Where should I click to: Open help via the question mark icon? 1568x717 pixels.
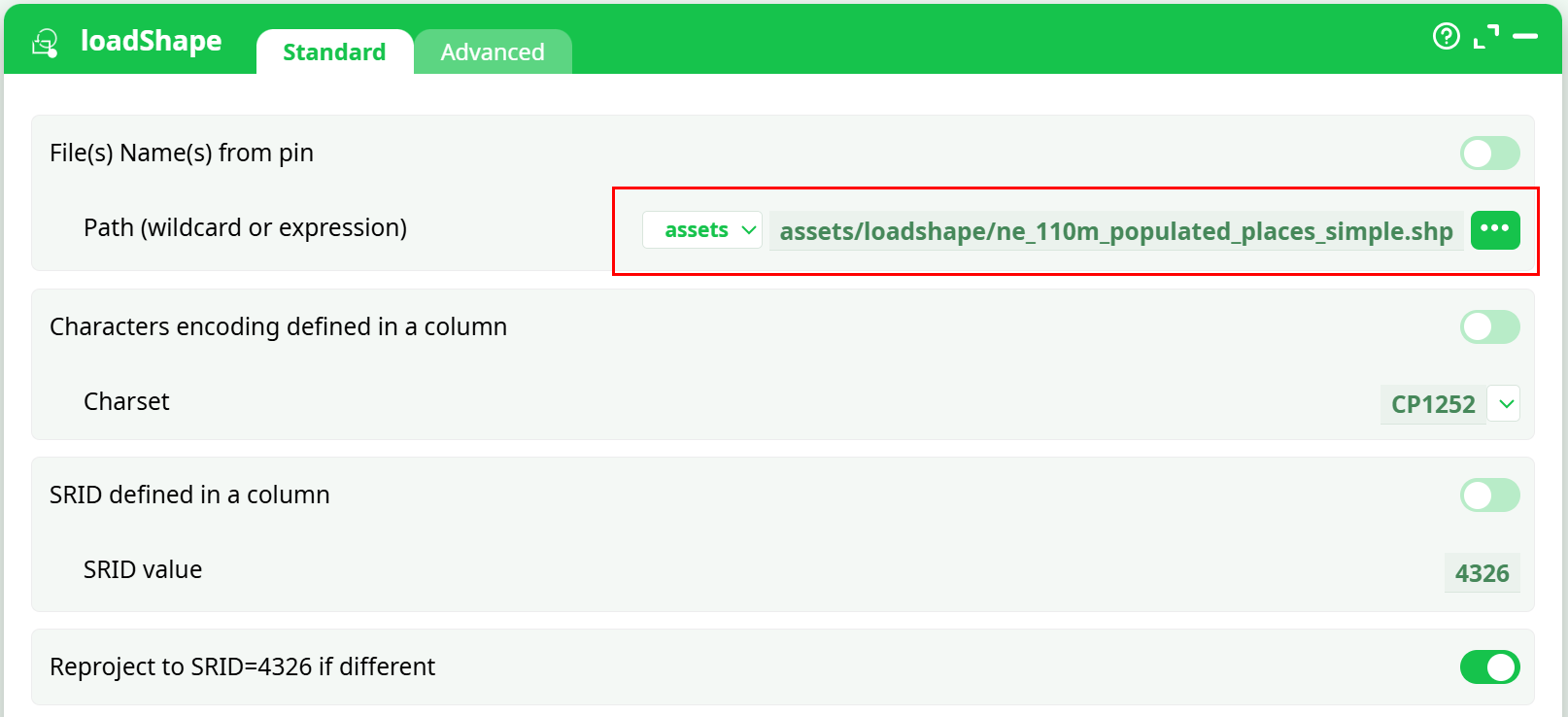click(x=1447, y=36)
